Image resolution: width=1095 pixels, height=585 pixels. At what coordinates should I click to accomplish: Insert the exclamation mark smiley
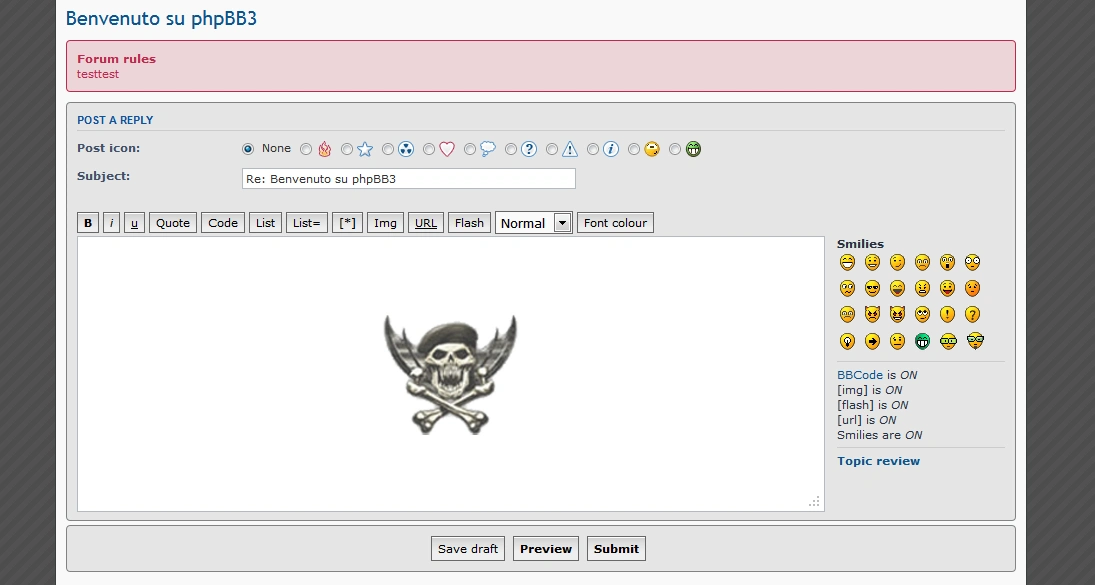click(x=948, y=315)
